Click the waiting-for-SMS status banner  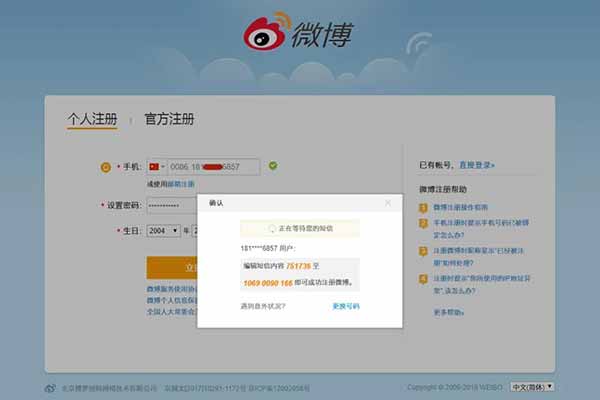[300, 229]
